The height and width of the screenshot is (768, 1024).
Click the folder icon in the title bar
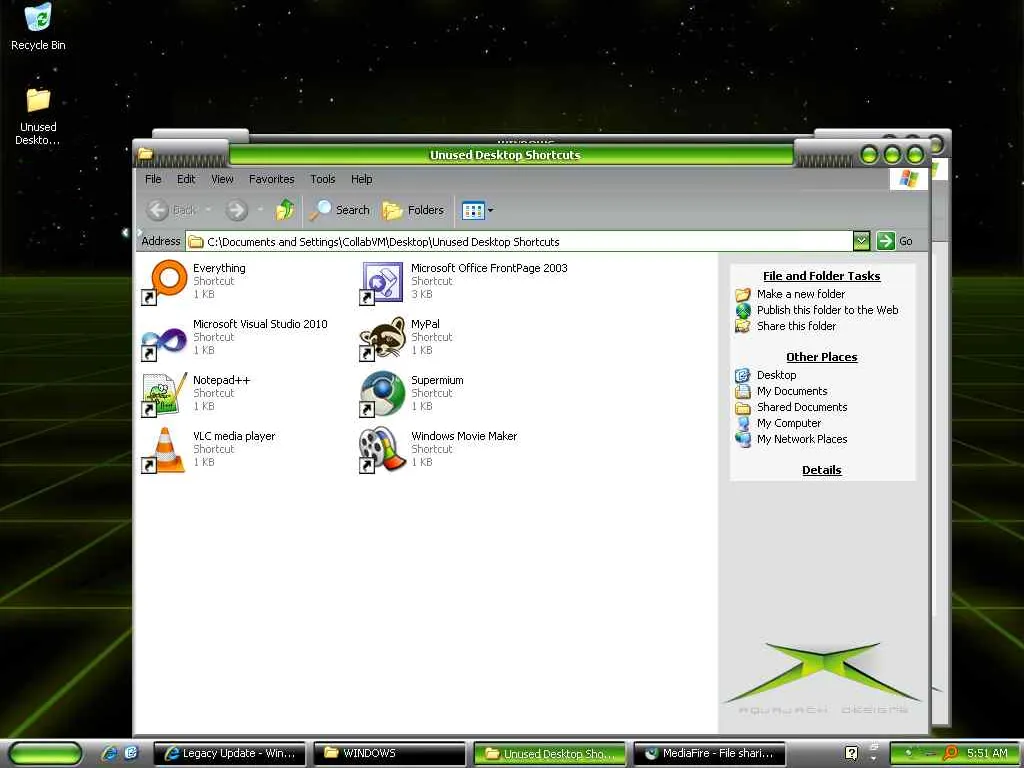[x=146, y=155]
